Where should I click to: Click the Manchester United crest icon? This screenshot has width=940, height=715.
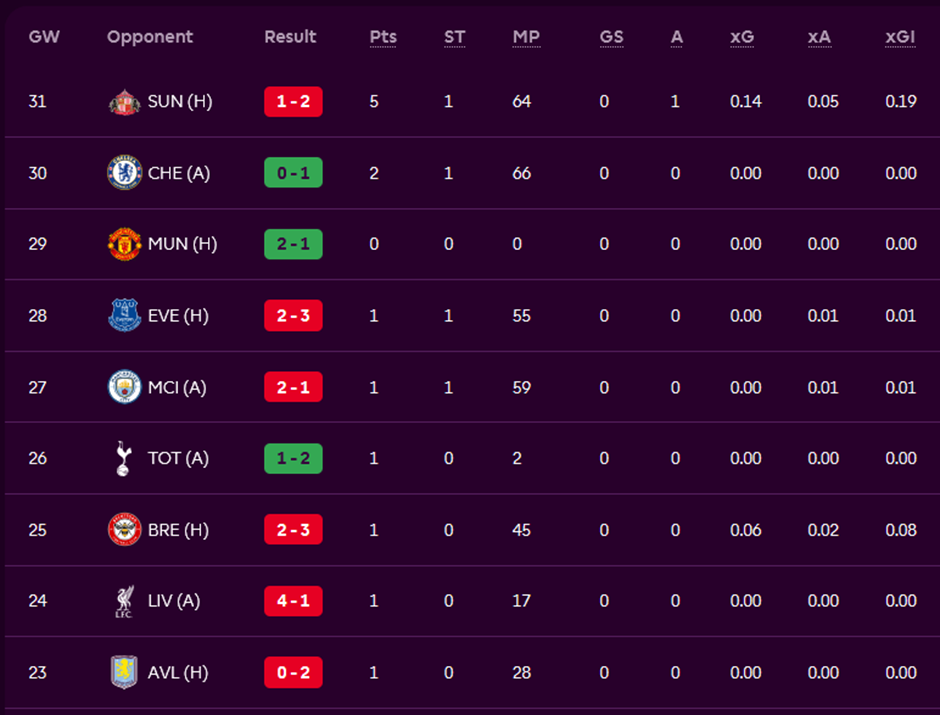[x=124, y=244]
